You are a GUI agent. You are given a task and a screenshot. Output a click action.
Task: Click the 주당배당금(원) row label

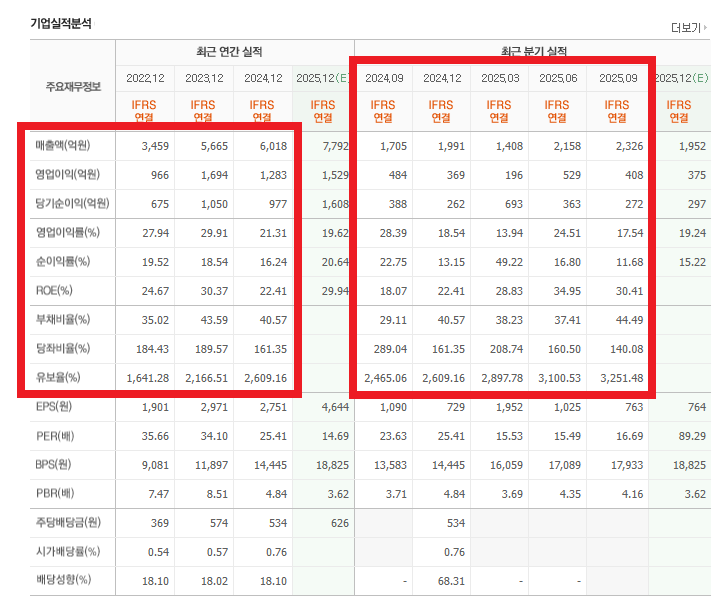point(66,522)
